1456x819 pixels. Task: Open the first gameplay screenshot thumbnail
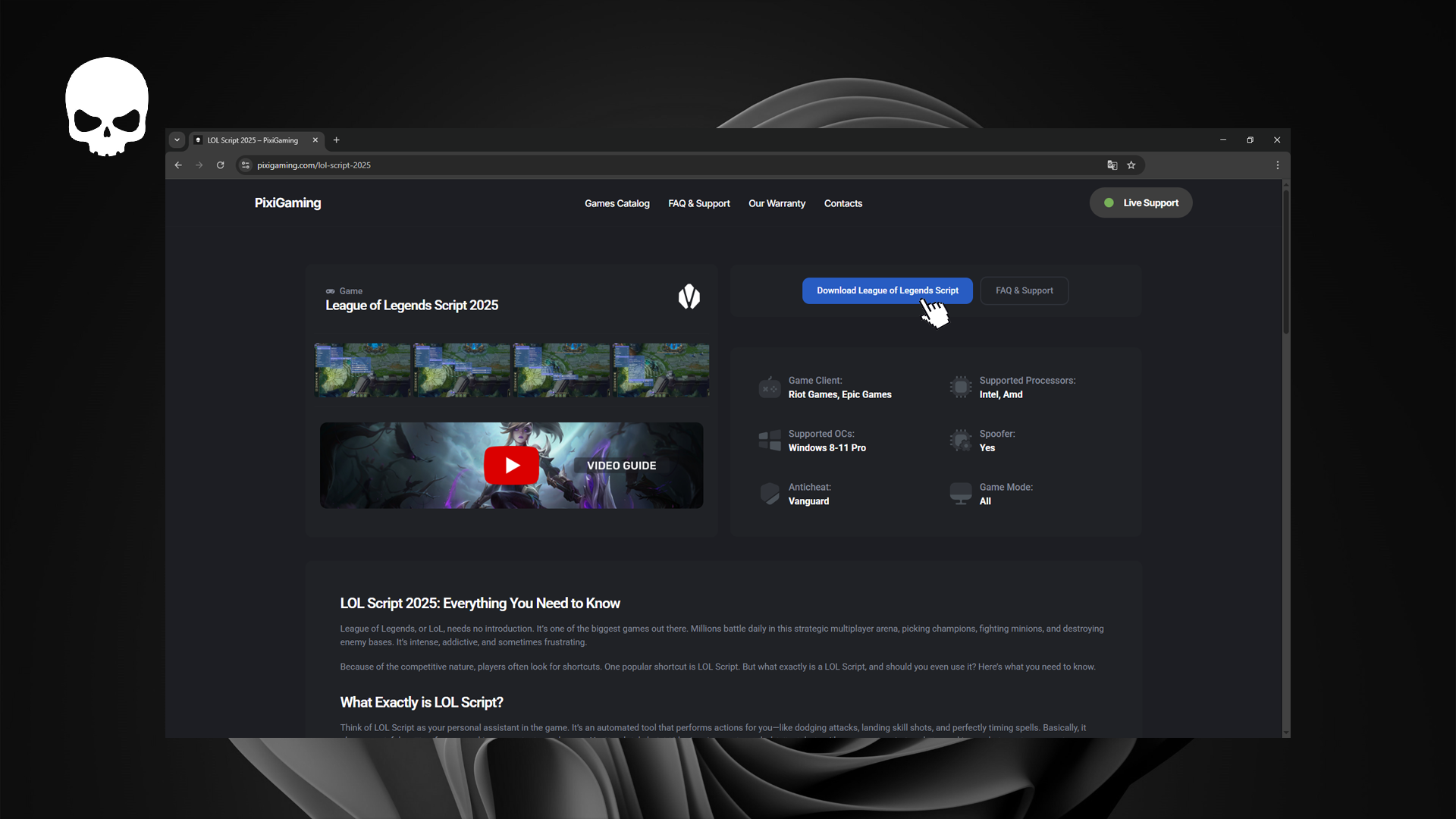click(x=362, y=370)
